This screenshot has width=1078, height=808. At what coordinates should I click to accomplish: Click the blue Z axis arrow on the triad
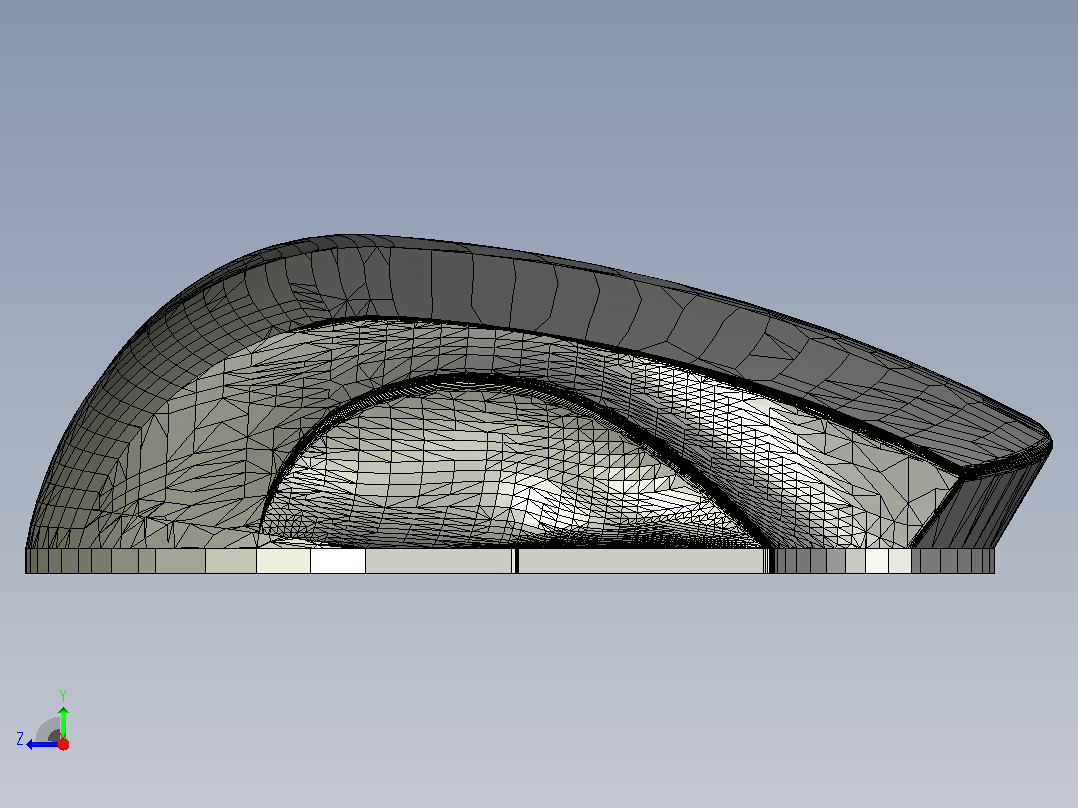[x=41, y=745]
